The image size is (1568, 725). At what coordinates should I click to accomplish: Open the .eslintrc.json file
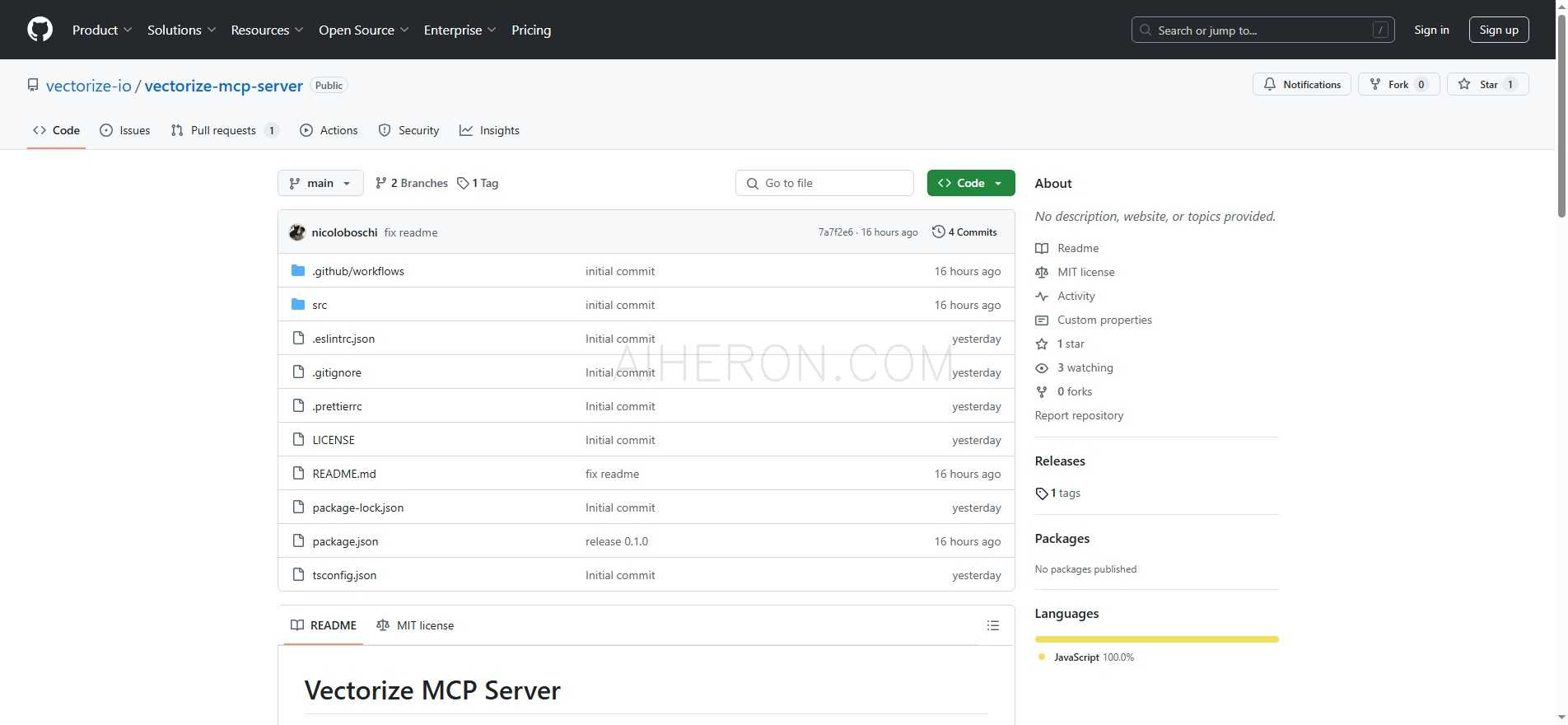coord(343,339)
